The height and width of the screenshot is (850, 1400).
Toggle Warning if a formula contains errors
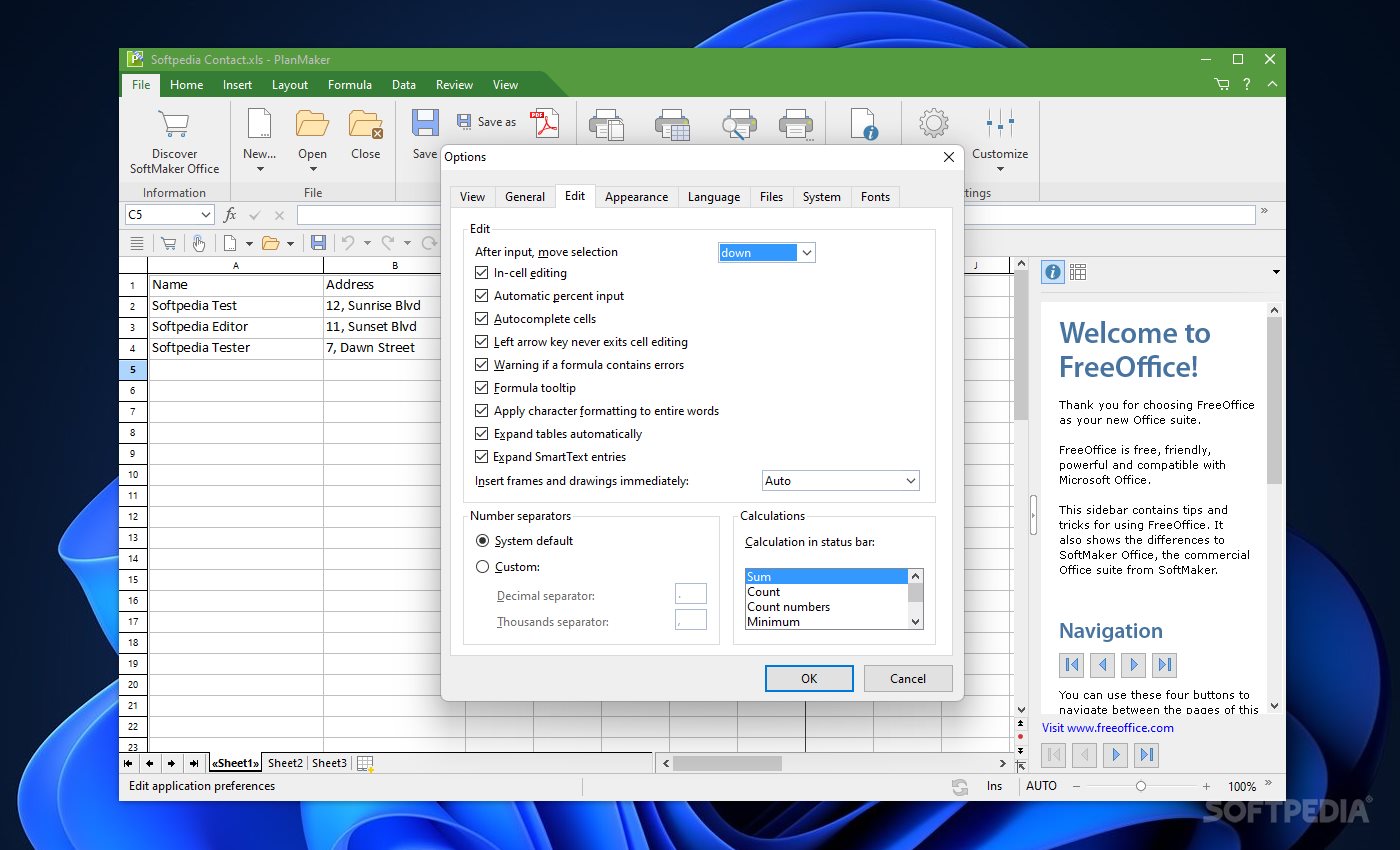pos(483,365)
